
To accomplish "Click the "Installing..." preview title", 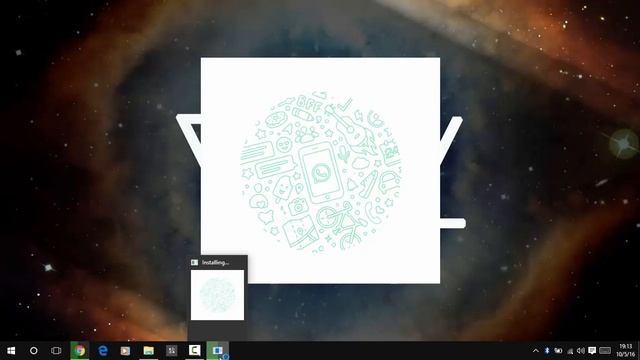I will point(215,262).
